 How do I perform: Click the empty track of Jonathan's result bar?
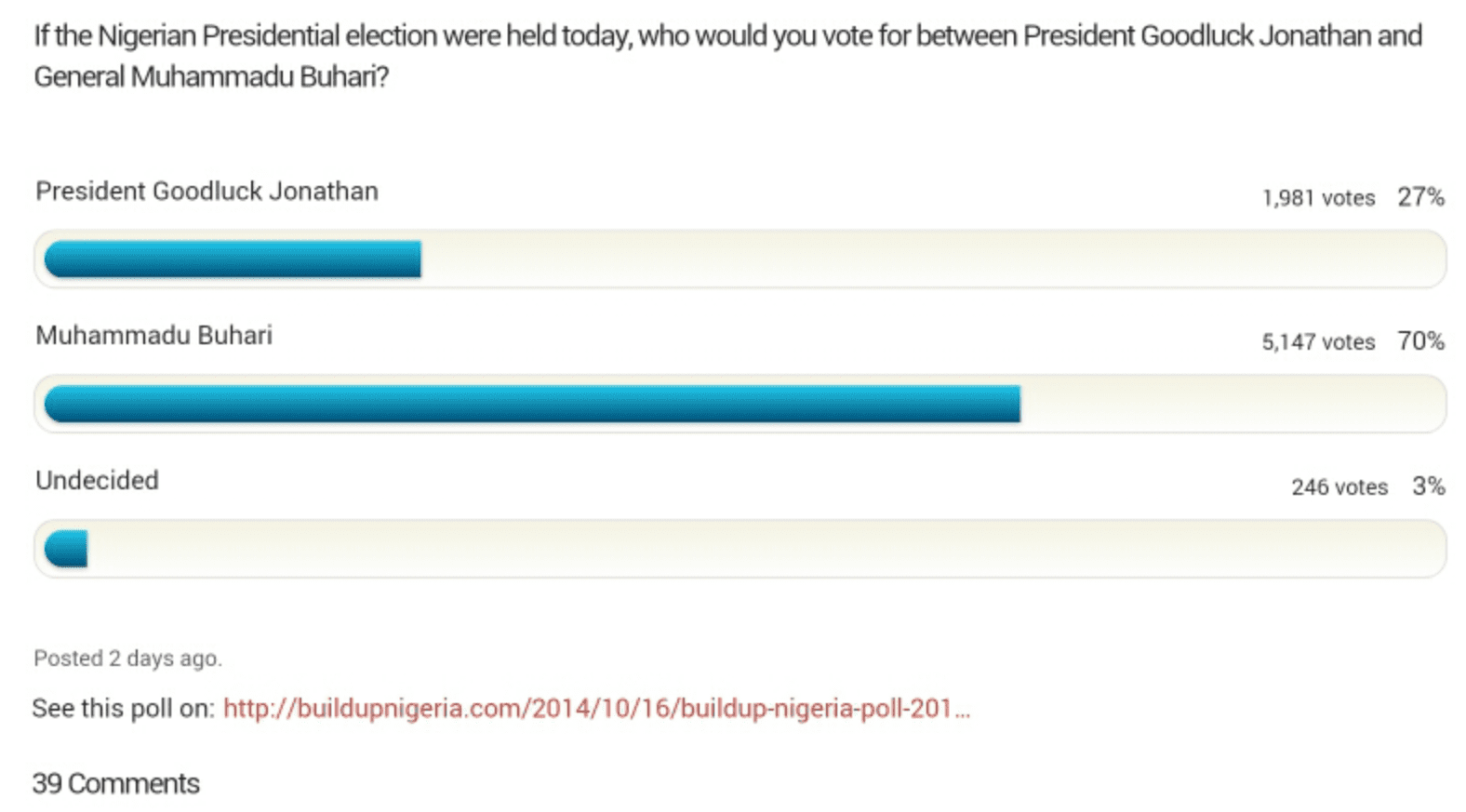click(930, 260)
